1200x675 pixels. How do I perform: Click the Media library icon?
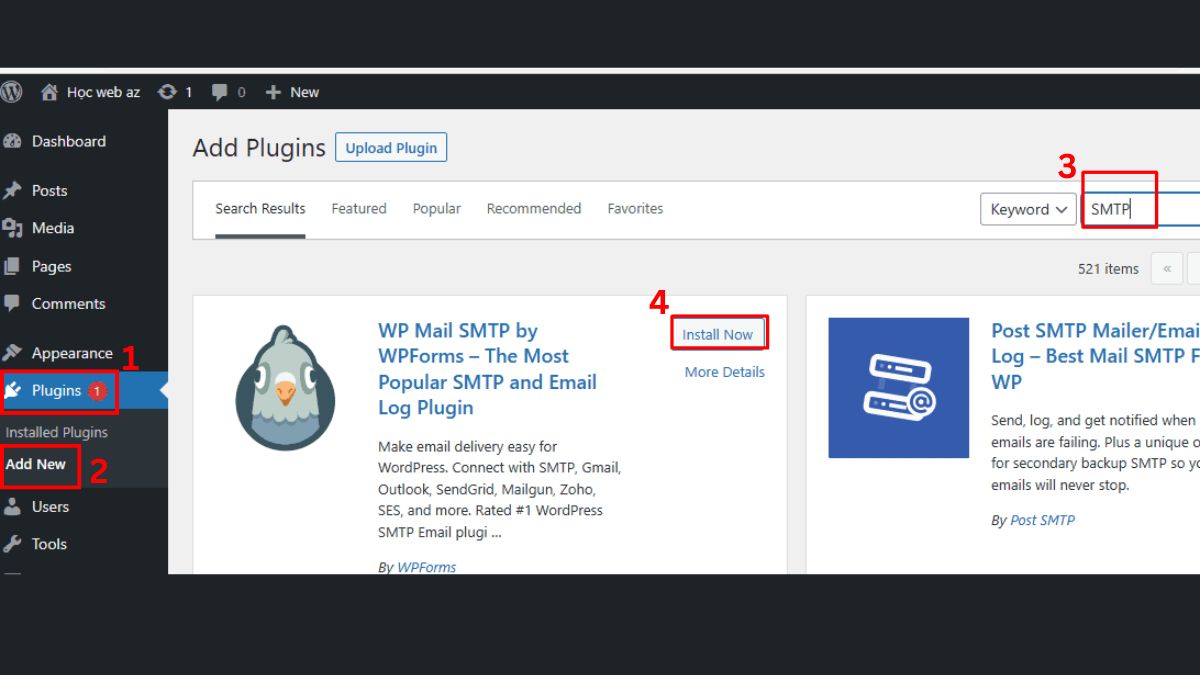14,228
